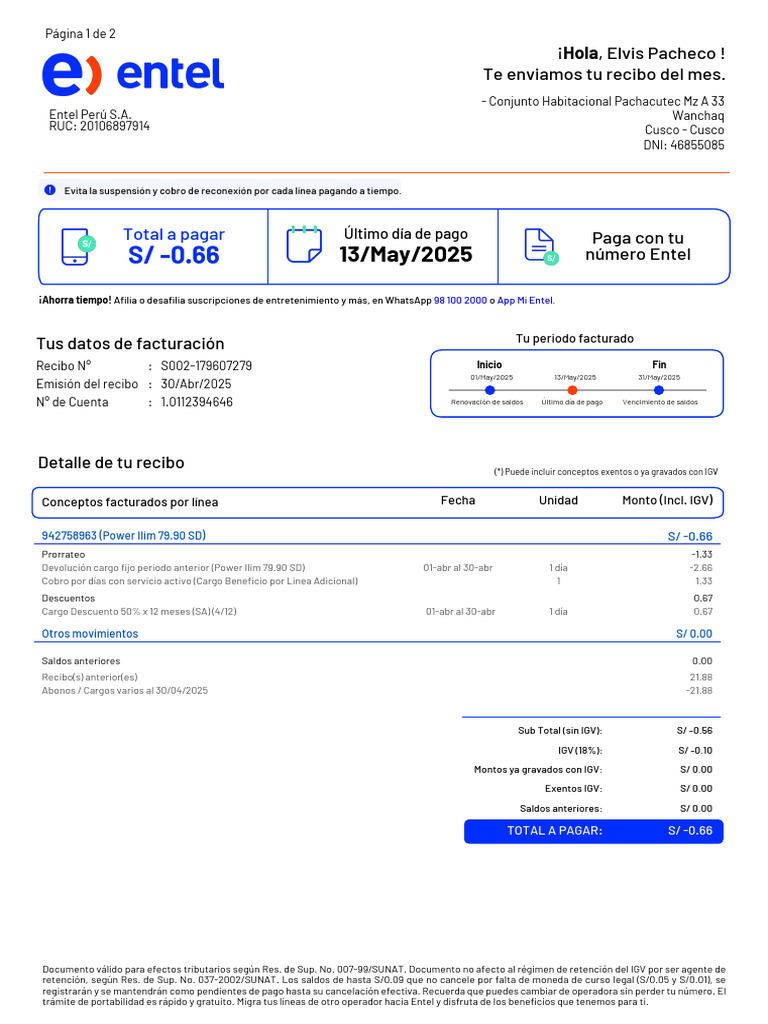
Task: Click the Paga con tu número Entel box
Action: [614, 247]
